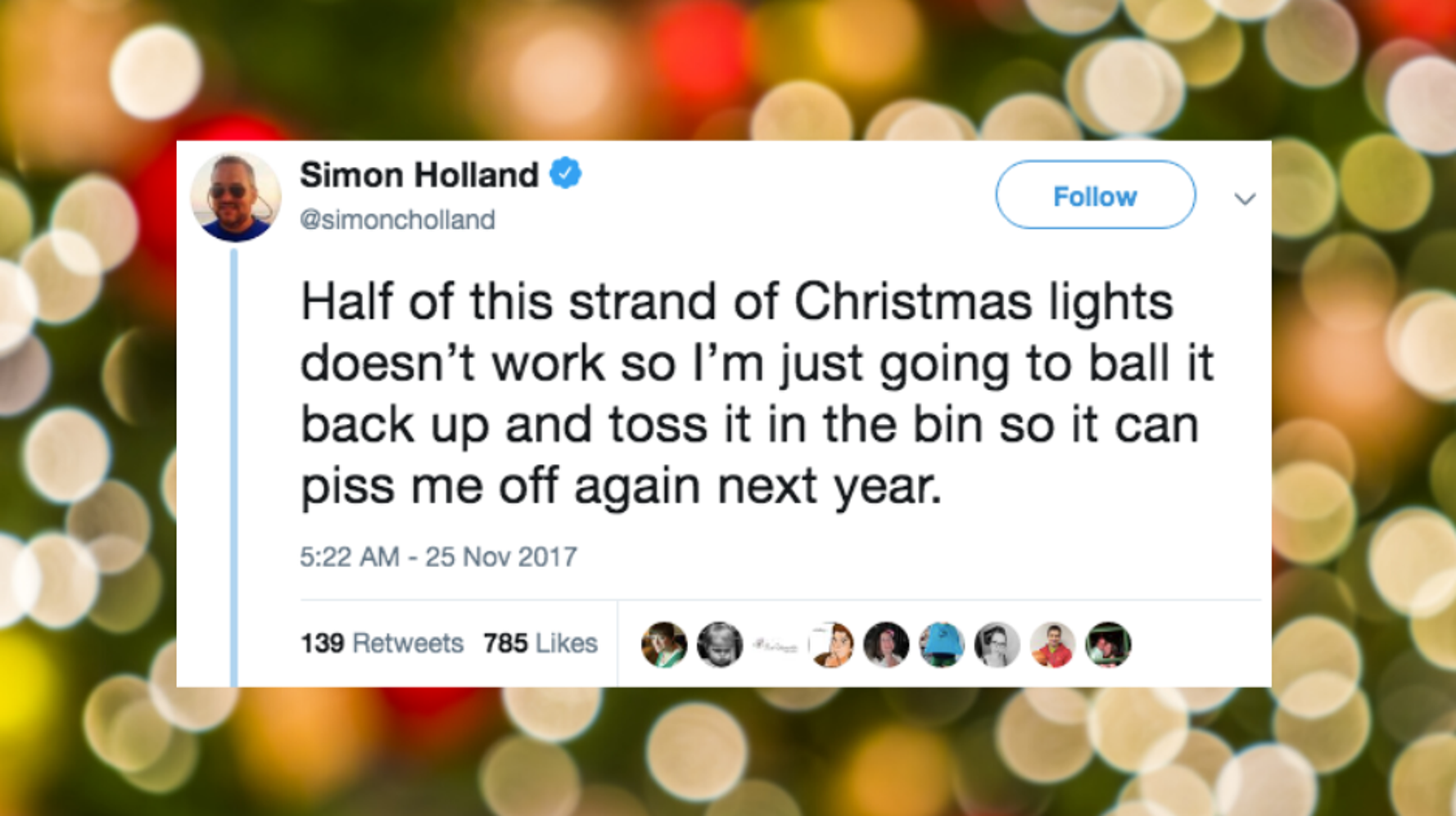Click Simon Holland's profile picture

click(x=236, y=196)
